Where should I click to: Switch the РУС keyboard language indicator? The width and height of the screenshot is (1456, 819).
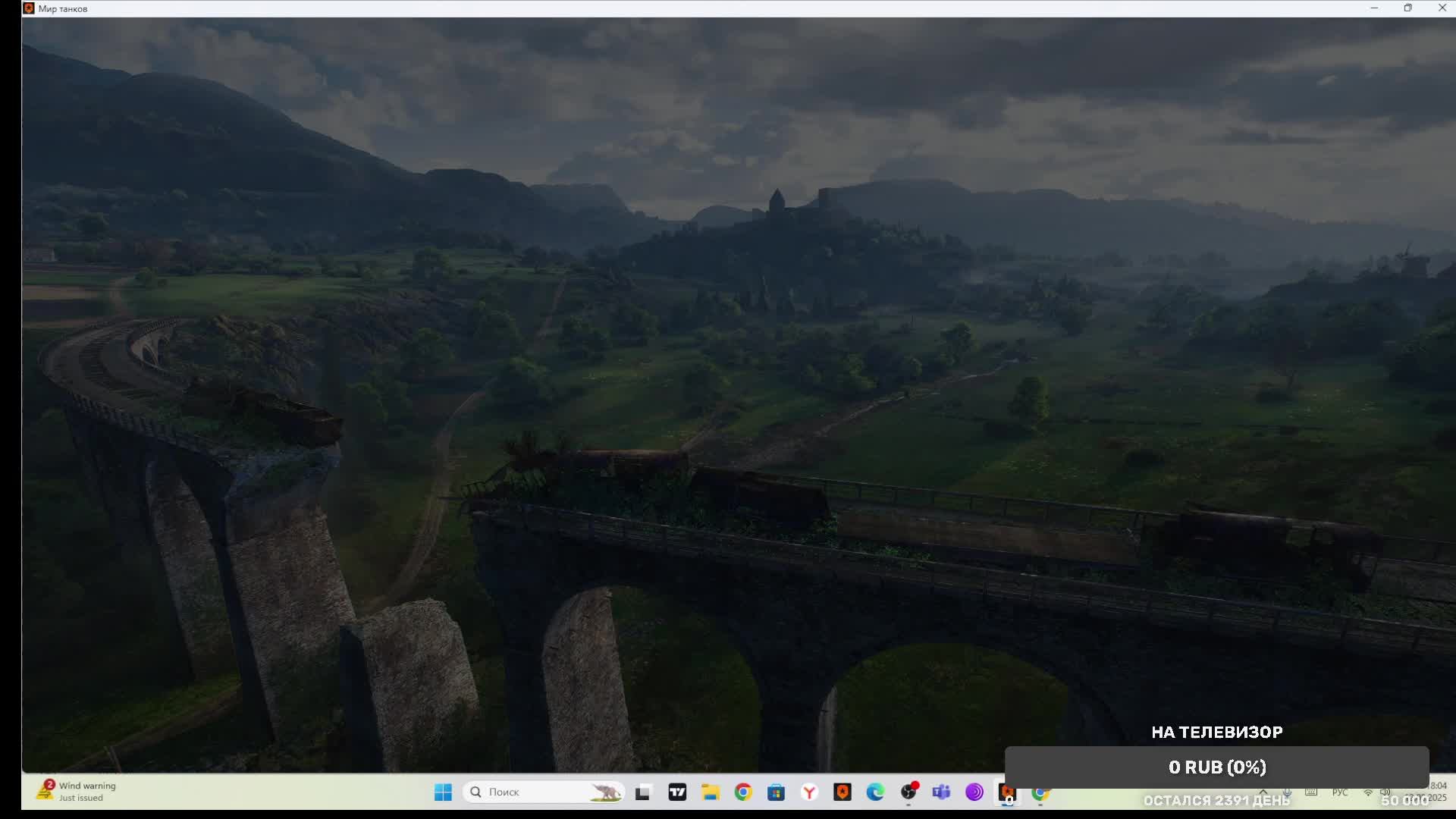coord(1340,792)
